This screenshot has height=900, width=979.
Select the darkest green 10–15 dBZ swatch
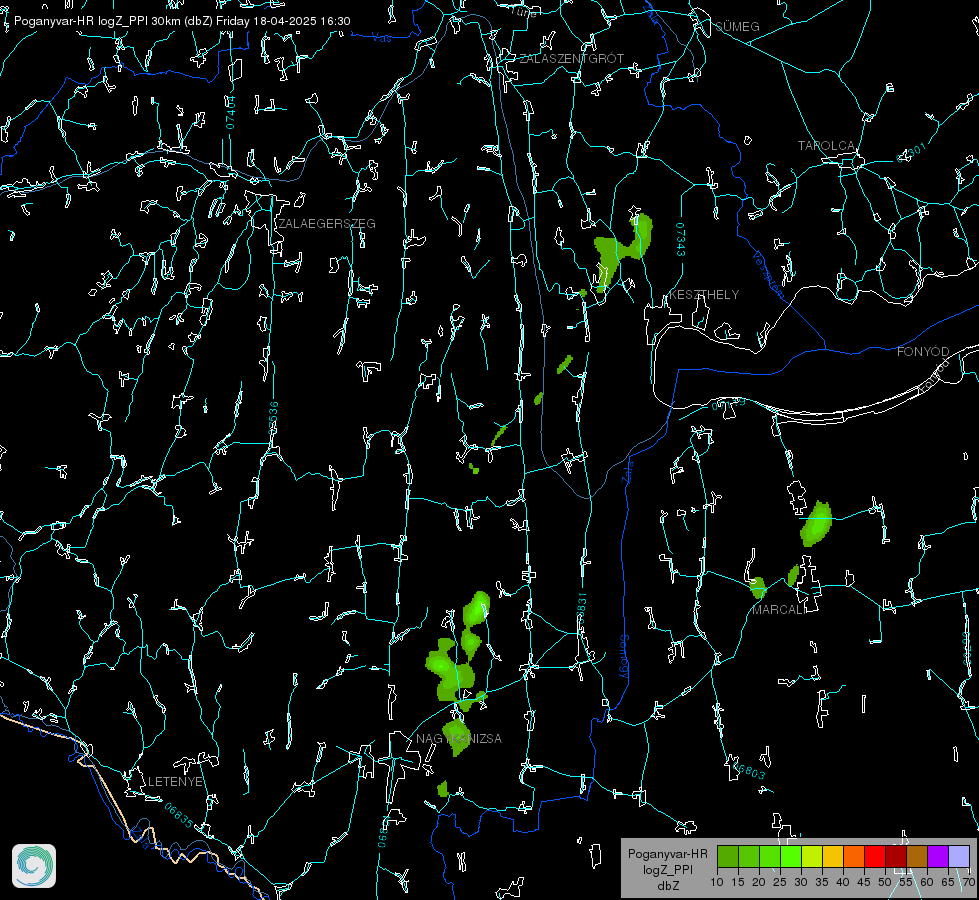point(728,856)
